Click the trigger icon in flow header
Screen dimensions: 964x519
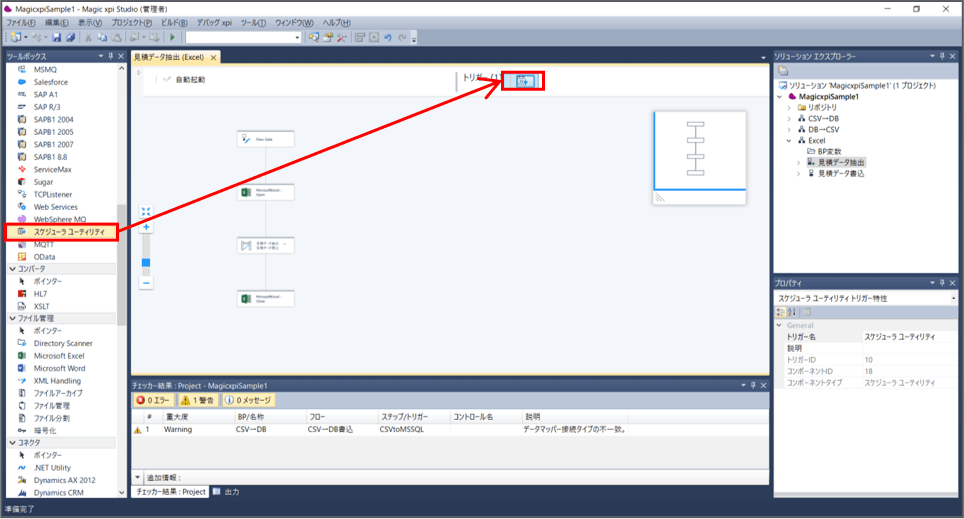tap(523, 80)
